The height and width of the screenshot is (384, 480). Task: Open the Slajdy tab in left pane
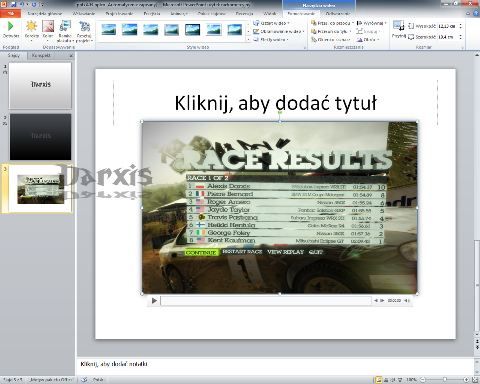coord(14,55)
